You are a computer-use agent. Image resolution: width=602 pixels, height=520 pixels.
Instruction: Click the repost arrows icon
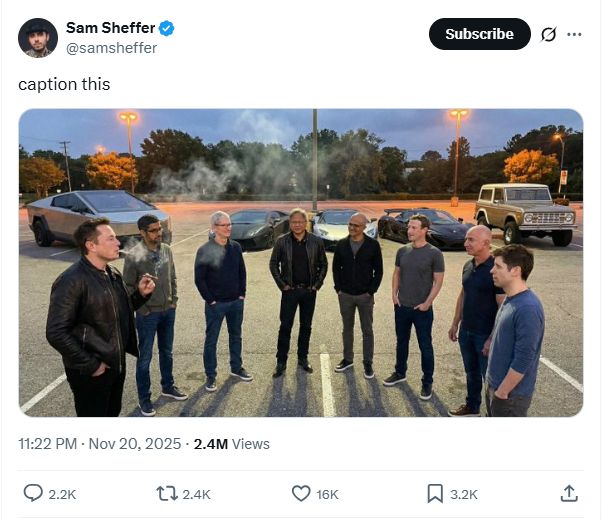click(x=167, y=493)
